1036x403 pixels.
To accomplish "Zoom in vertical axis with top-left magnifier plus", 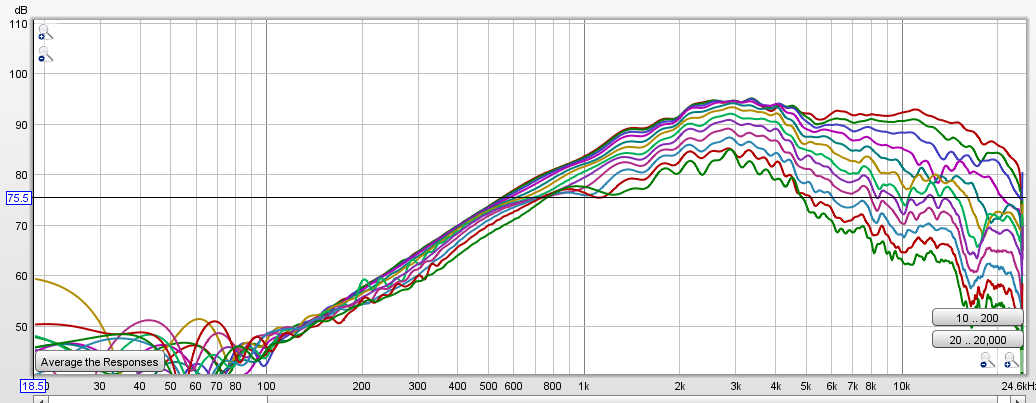I will click(x=44, y=32).
